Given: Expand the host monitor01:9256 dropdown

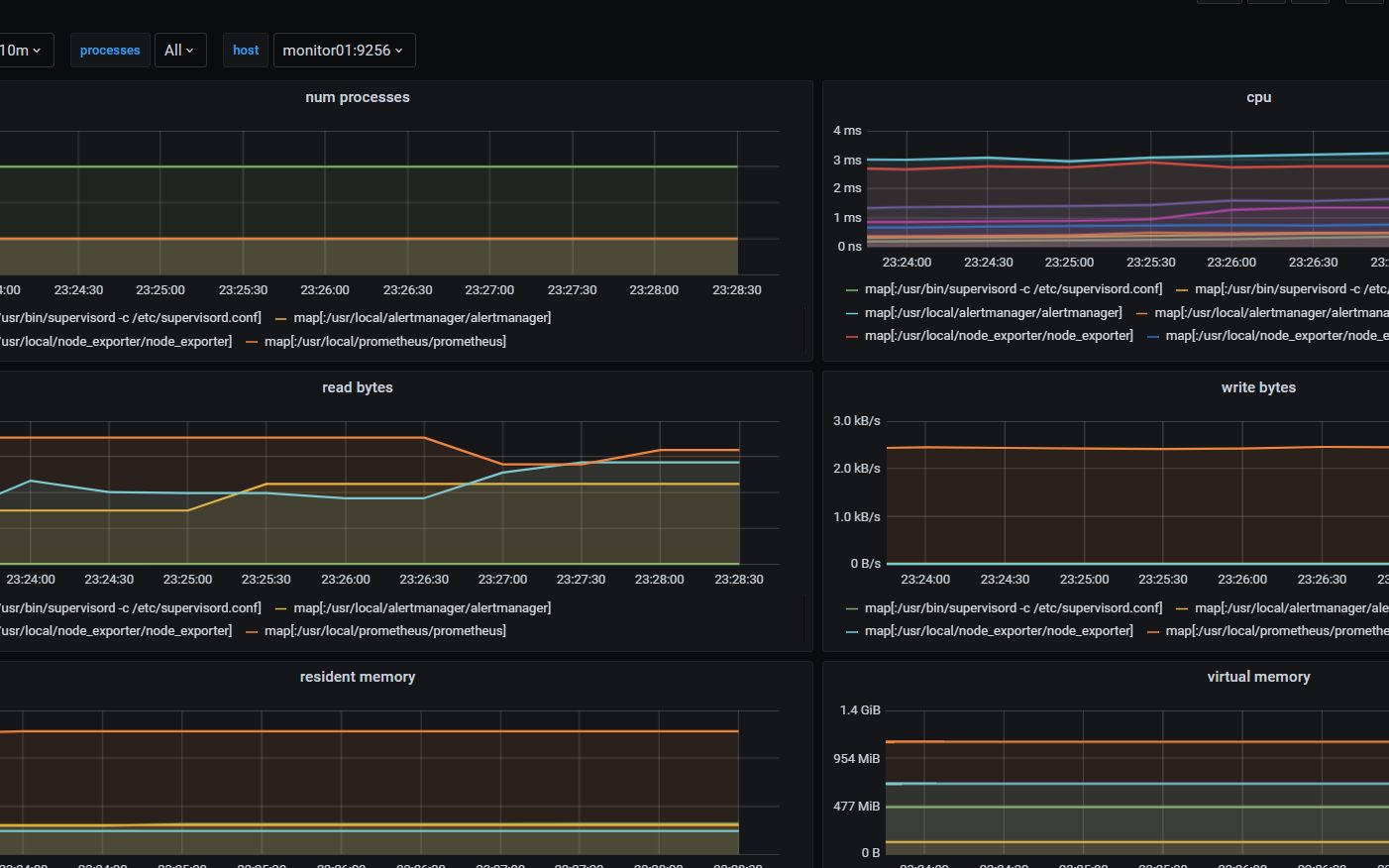Looking at the screenshot, I should point(344,51).
